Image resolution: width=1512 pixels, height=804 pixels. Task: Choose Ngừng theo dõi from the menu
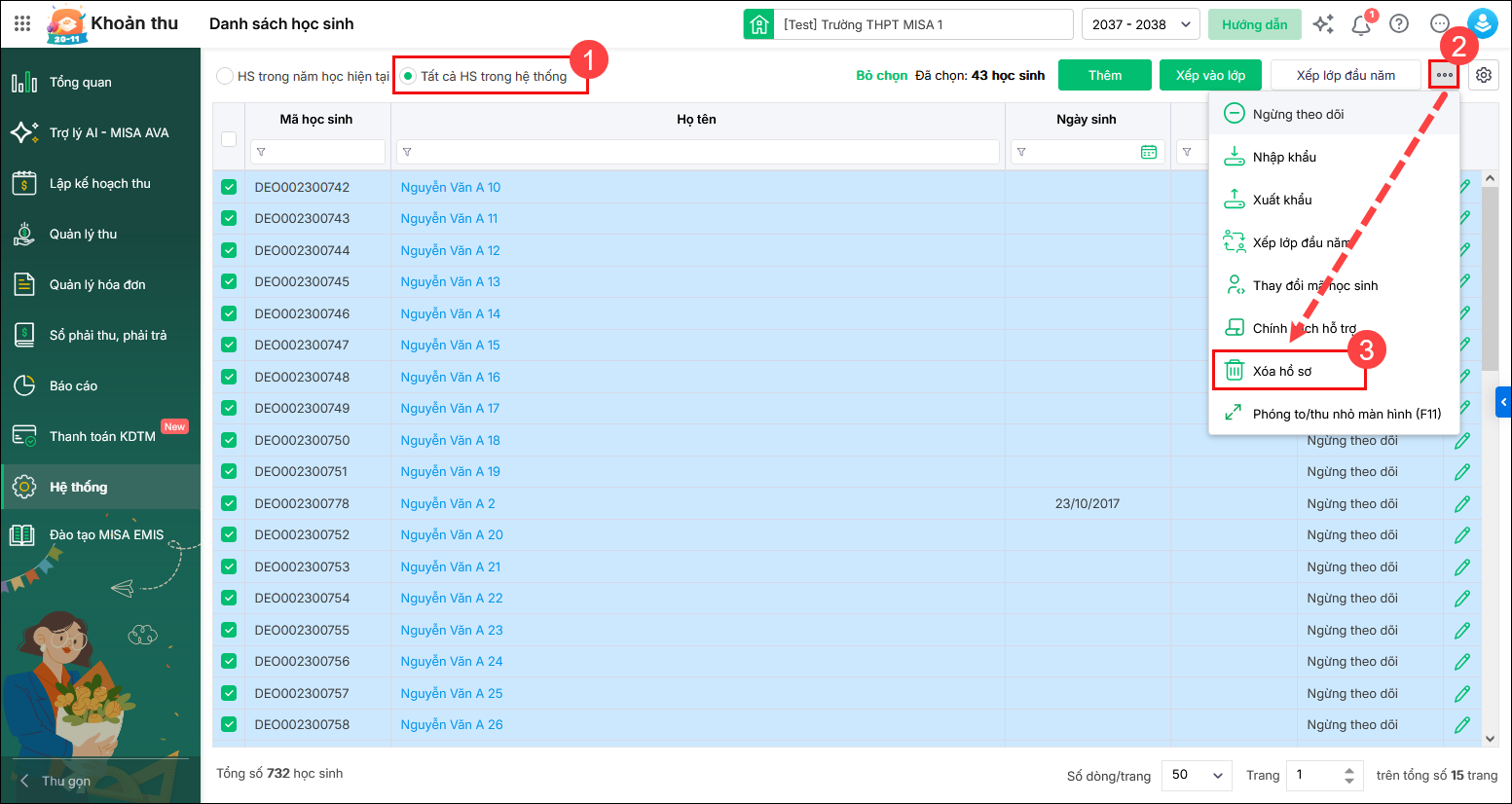pos(1334,114)
